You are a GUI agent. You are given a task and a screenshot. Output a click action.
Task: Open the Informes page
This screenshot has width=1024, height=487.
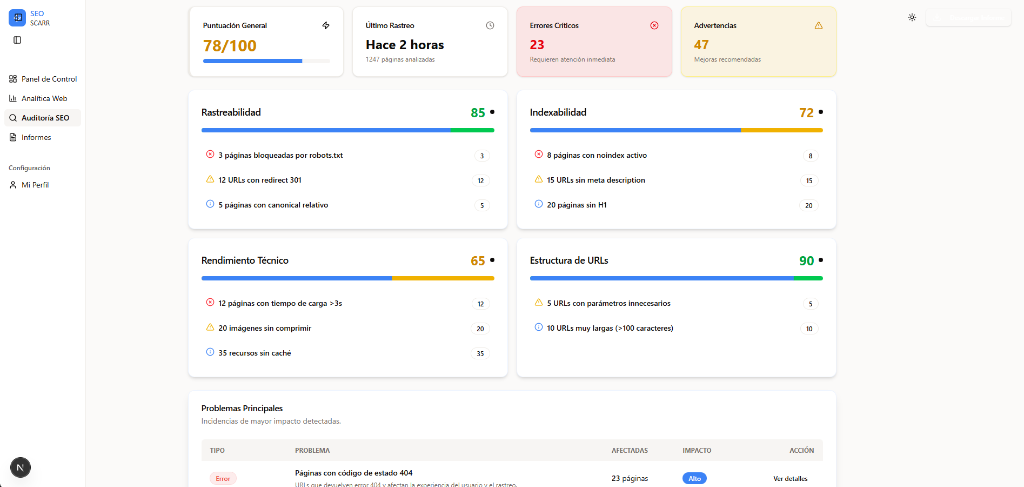(35, 137)
